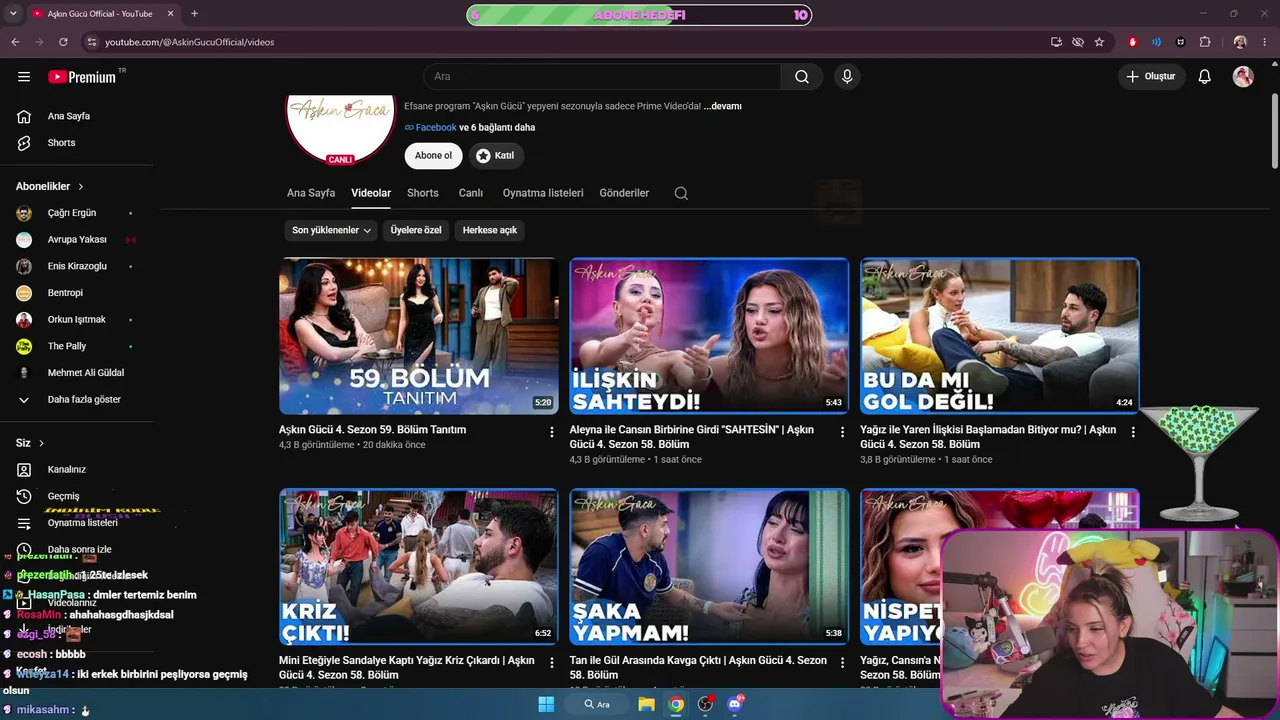Click the Chrome address bar URL

click(x=190, y=42)
